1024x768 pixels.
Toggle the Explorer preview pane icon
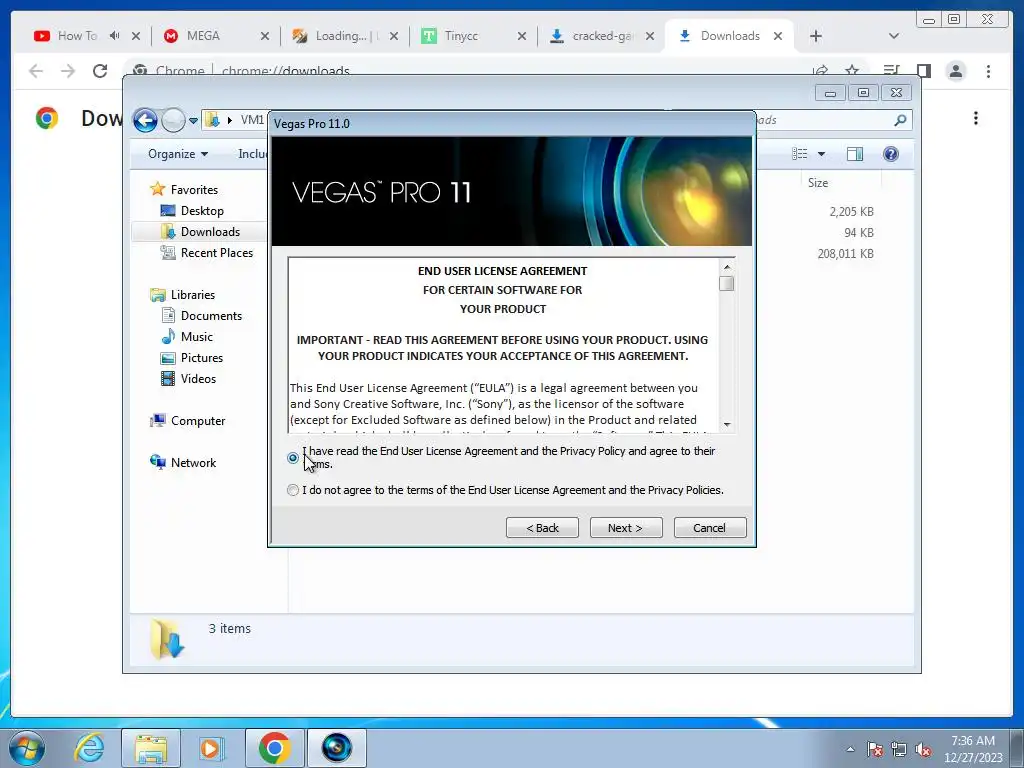855,153
